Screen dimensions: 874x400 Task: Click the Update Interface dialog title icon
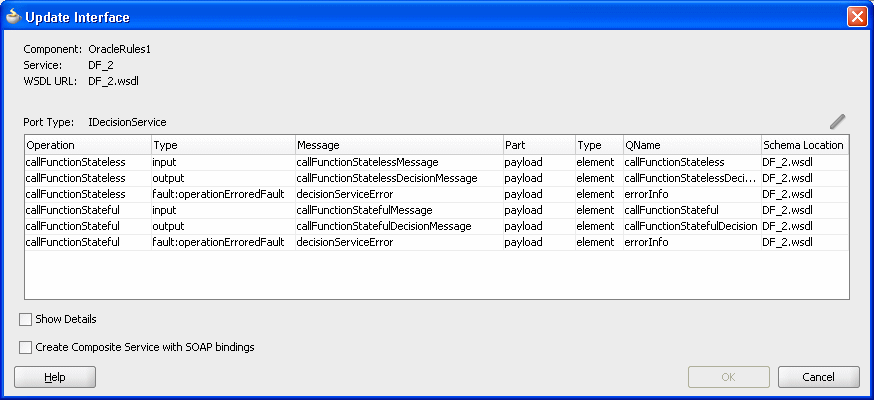(13, 17)
